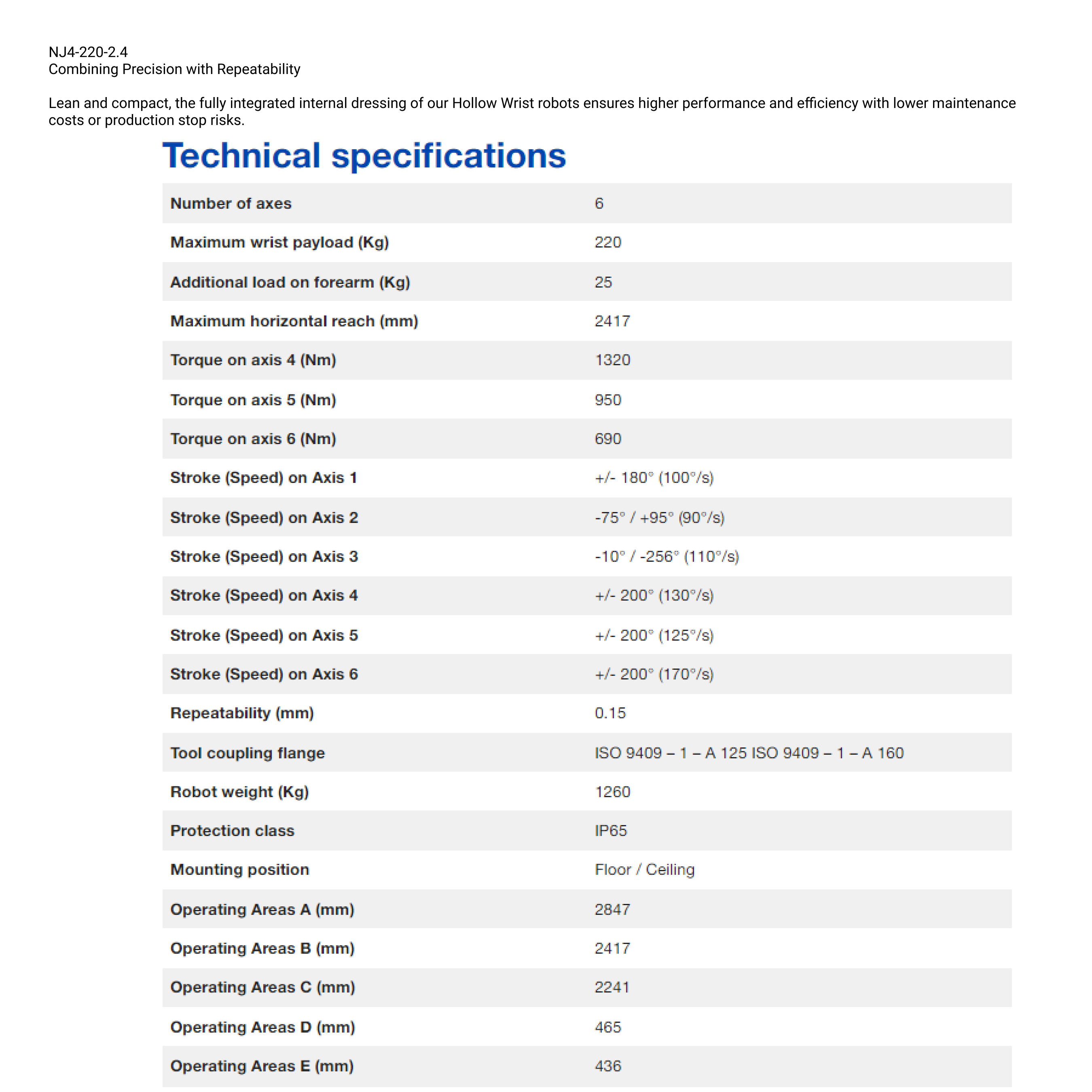Select the Operating Areas A (mm) label
The width and height of the screenshot is (1092, 1092).
[262, 910]
